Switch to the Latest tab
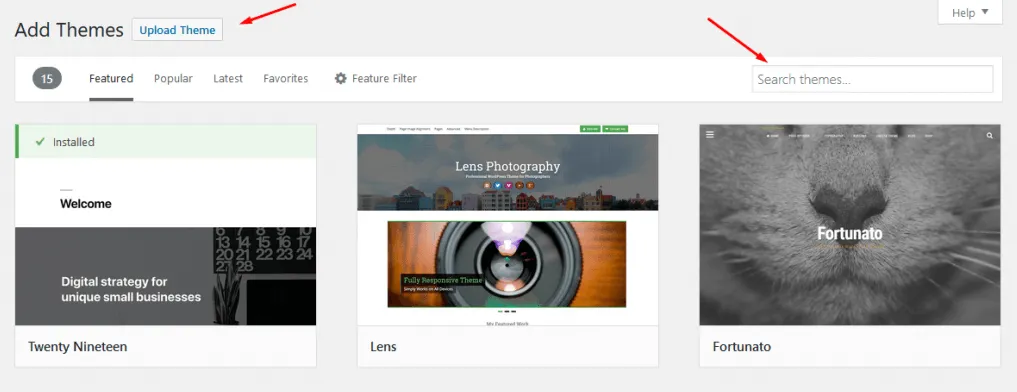1017x392 pixels. point(228,79)
